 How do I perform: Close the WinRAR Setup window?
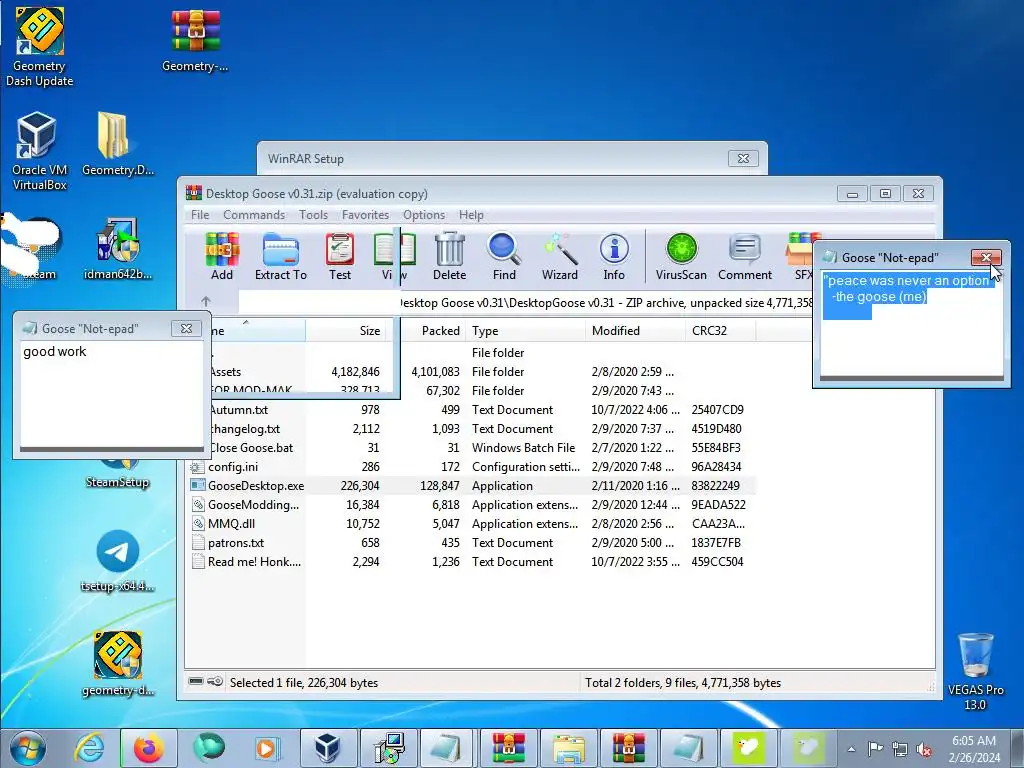743,158
